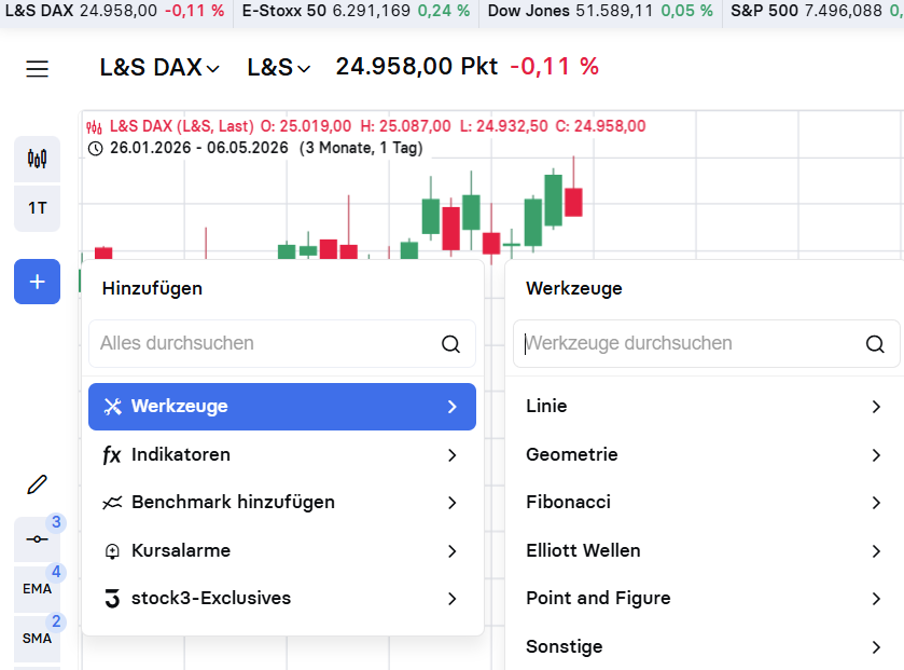Click the chevron next to Indikatoren

(452, 456)
